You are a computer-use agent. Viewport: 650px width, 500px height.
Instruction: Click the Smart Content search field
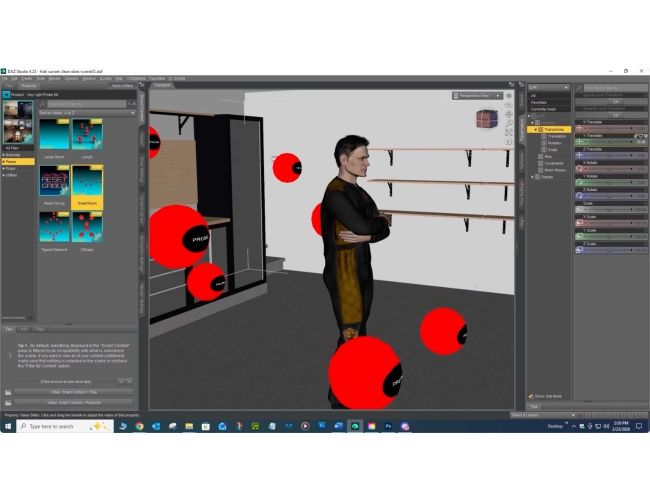point(87,104)
